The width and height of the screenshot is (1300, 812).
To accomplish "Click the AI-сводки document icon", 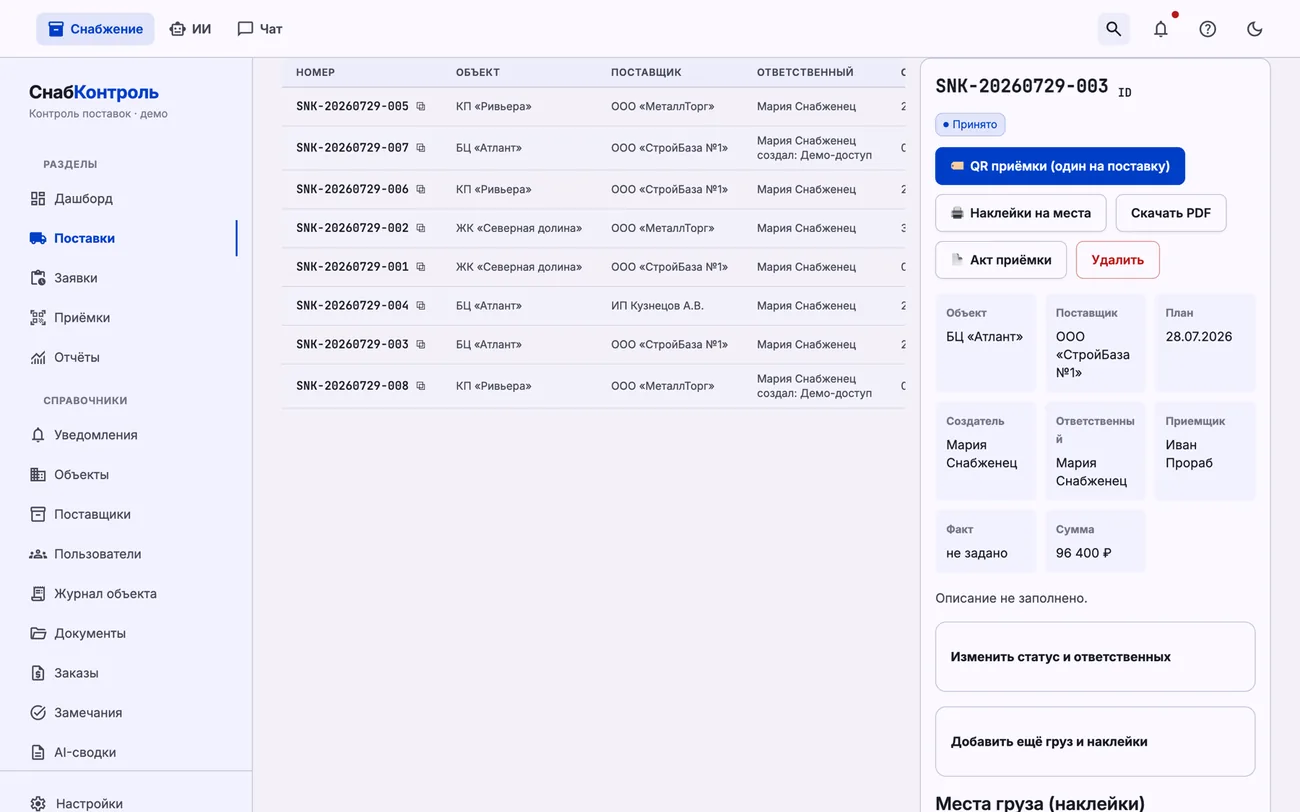I will click(38, 752).
